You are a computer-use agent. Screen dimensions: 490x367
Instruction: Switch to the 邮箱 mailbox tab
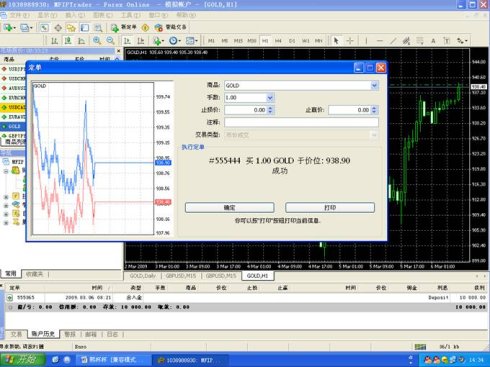91,334
